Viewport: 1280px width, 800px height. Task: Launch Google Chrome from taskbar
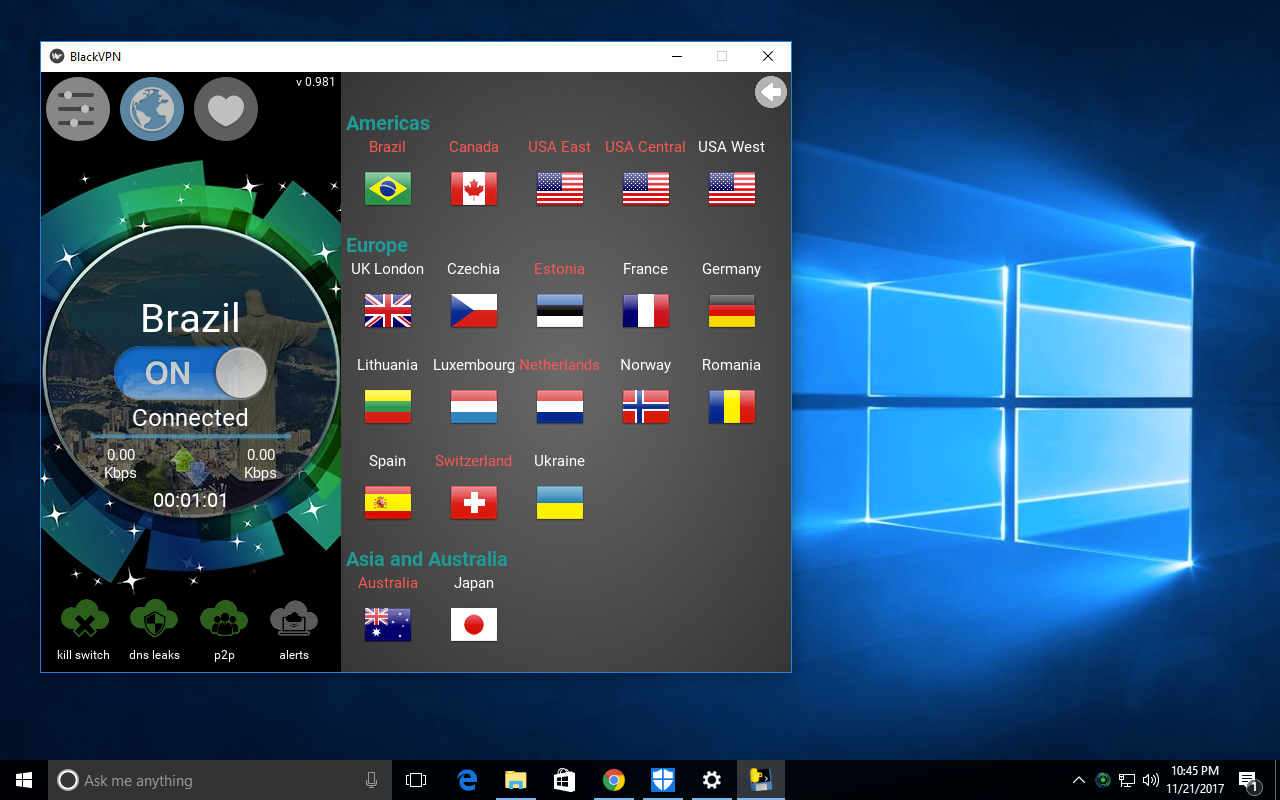coord(614,780)
